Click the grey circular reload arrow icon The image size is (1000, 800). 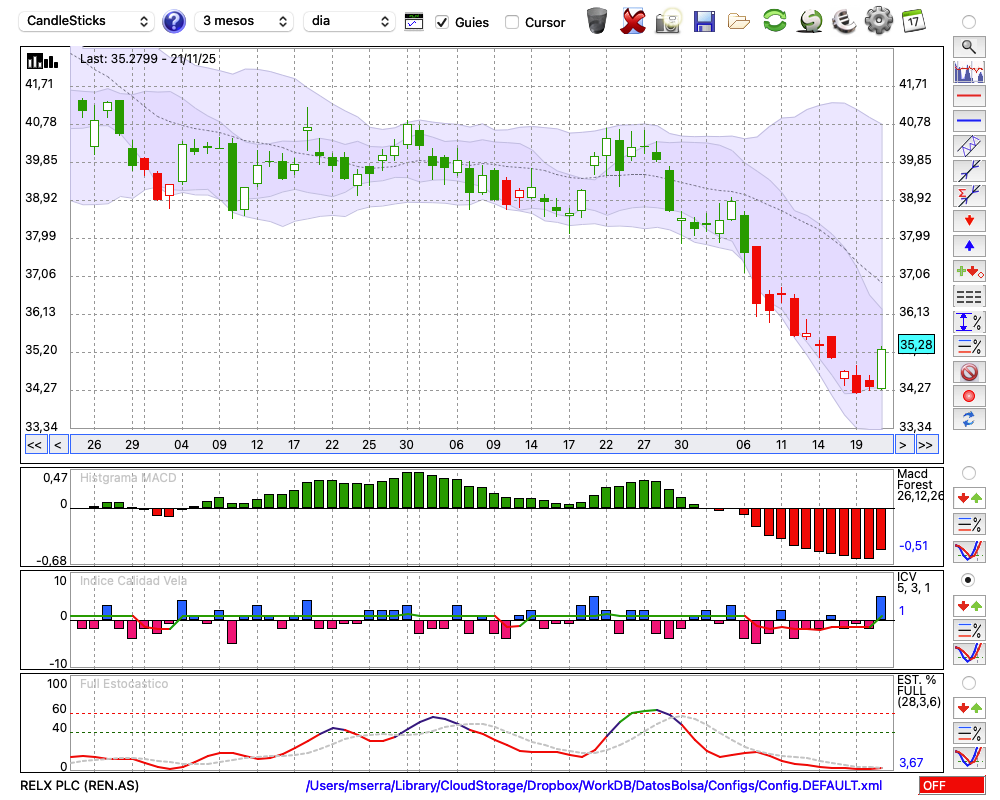click(x=810, y=21)
